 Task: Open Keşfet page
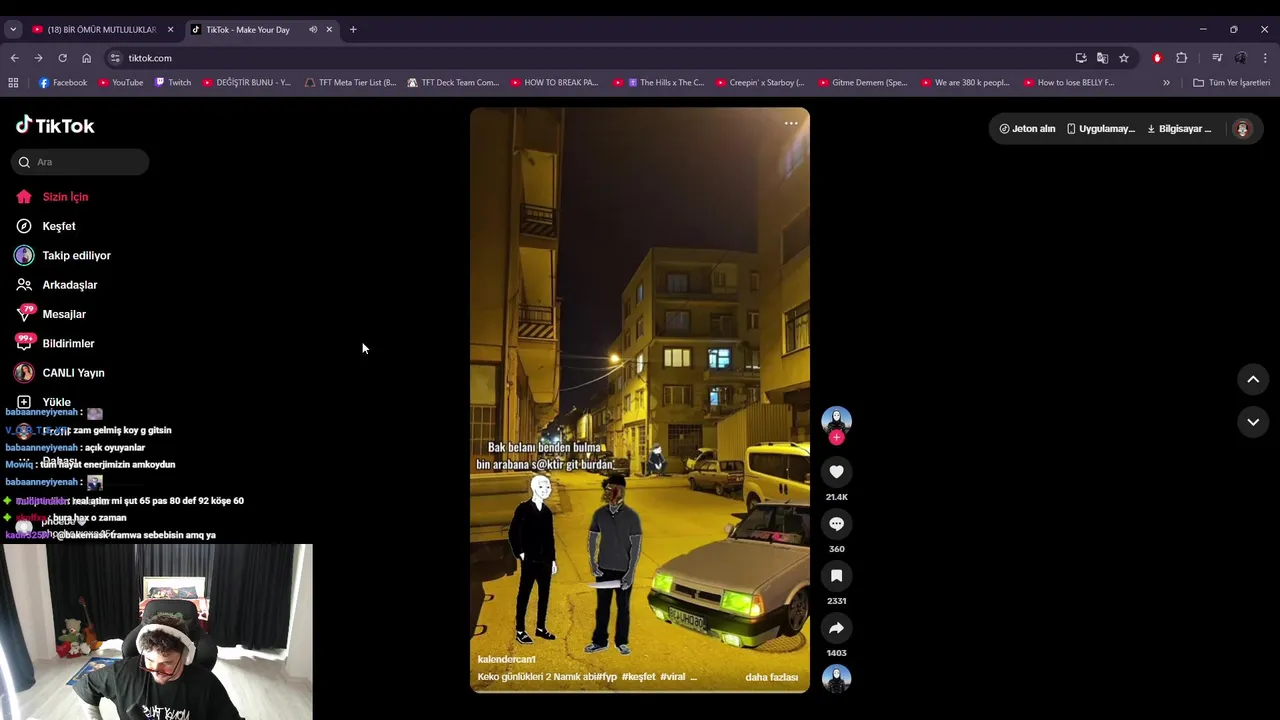coord(58,226)
